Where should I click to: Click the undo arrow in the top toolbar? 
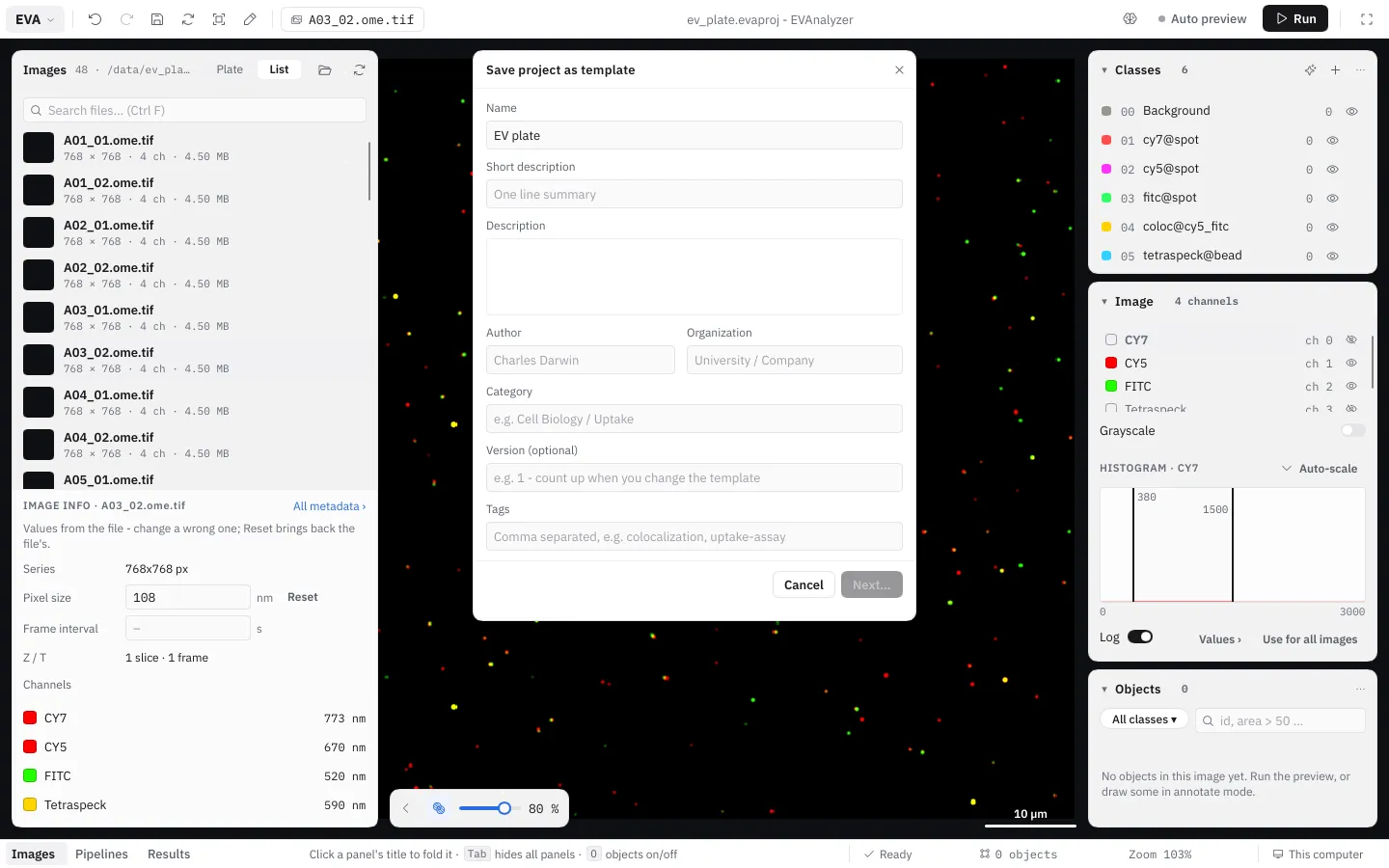point(95,19)
